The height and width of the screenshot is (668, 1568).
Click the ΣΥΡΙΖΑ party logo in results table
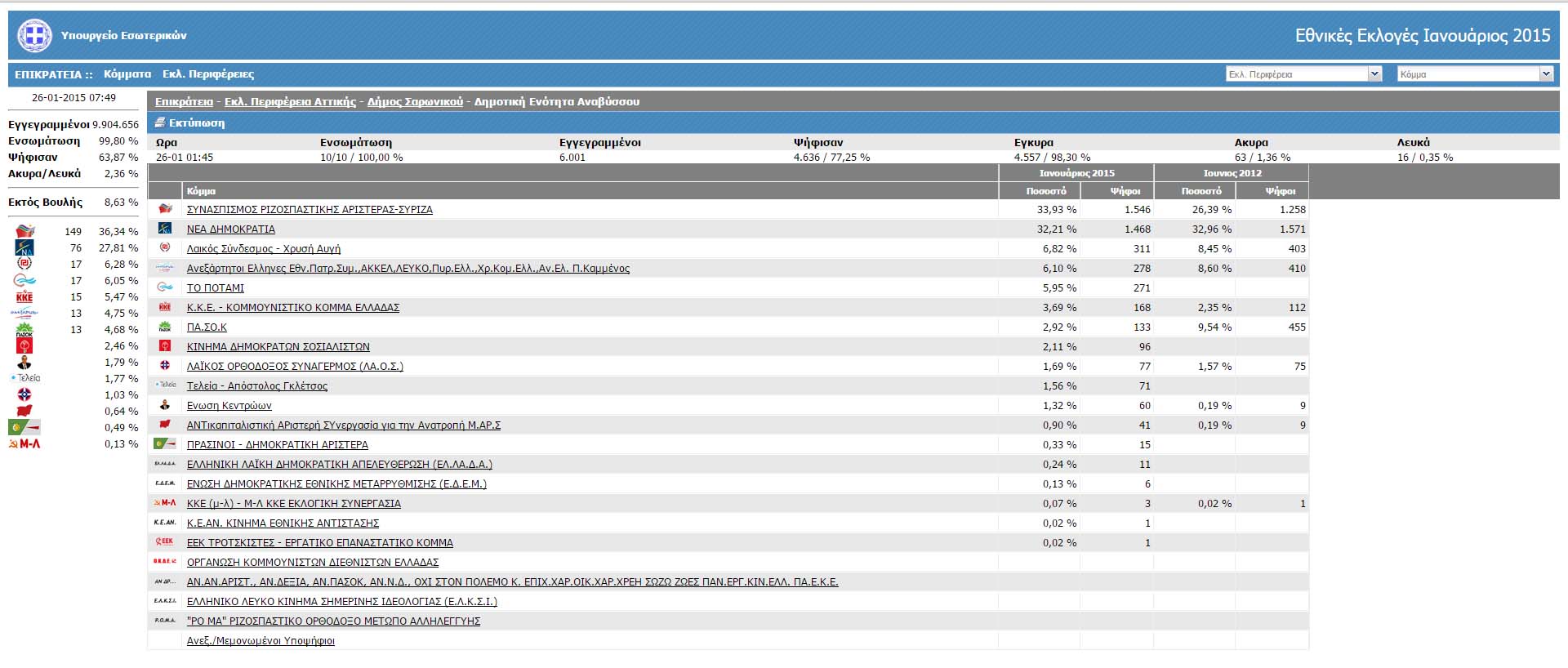point(165,209)
